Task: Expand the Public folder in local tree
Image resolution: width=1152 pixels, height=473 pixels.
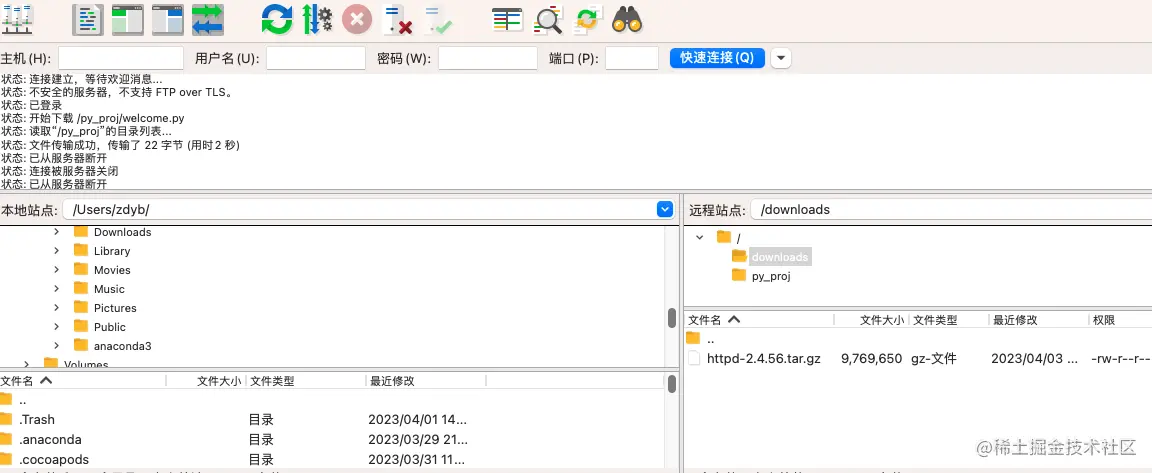Action: click(x=57, y=327)
